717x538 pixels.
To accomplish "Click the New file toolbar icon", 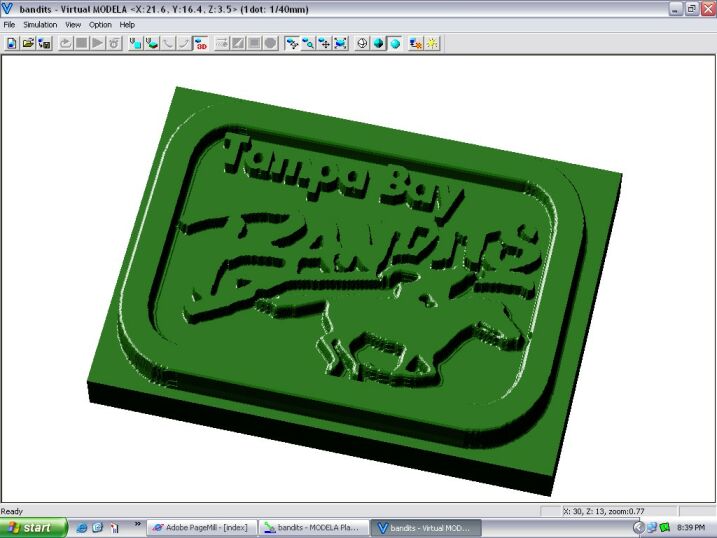I will (12, 44).
